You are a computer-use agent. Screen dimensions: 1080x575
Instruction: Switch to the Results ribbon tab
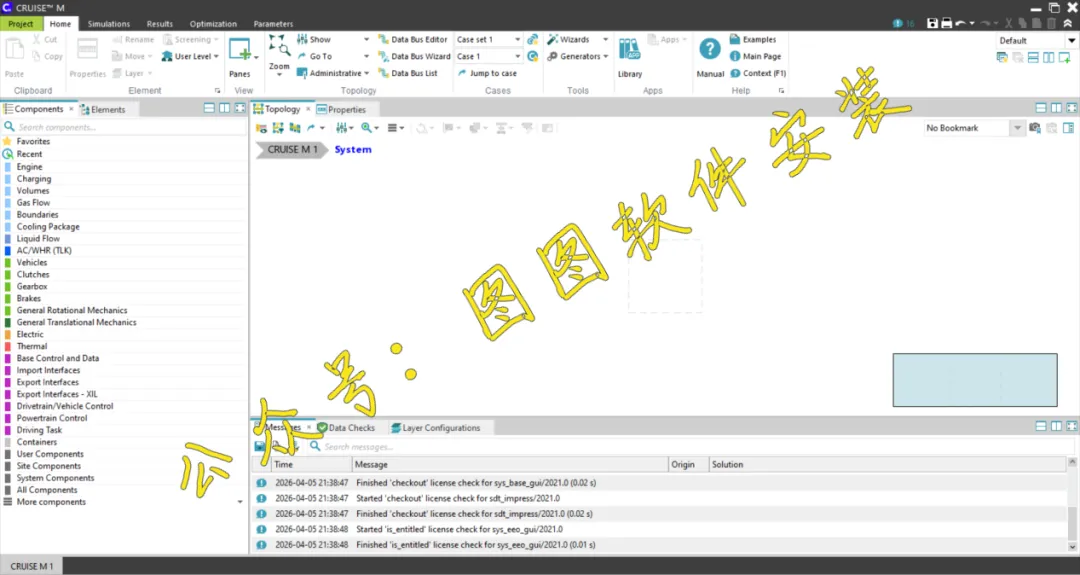[x=160, y=23]
